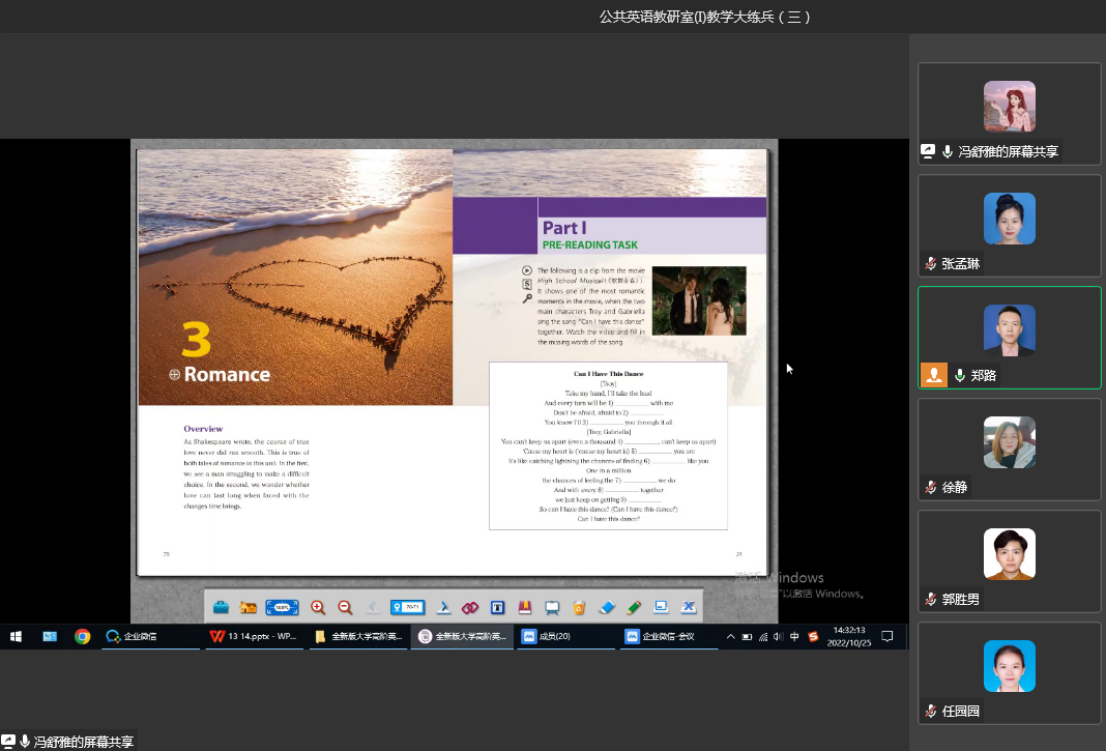Pick the green pencil drawing tool

[x=634, y=607]
